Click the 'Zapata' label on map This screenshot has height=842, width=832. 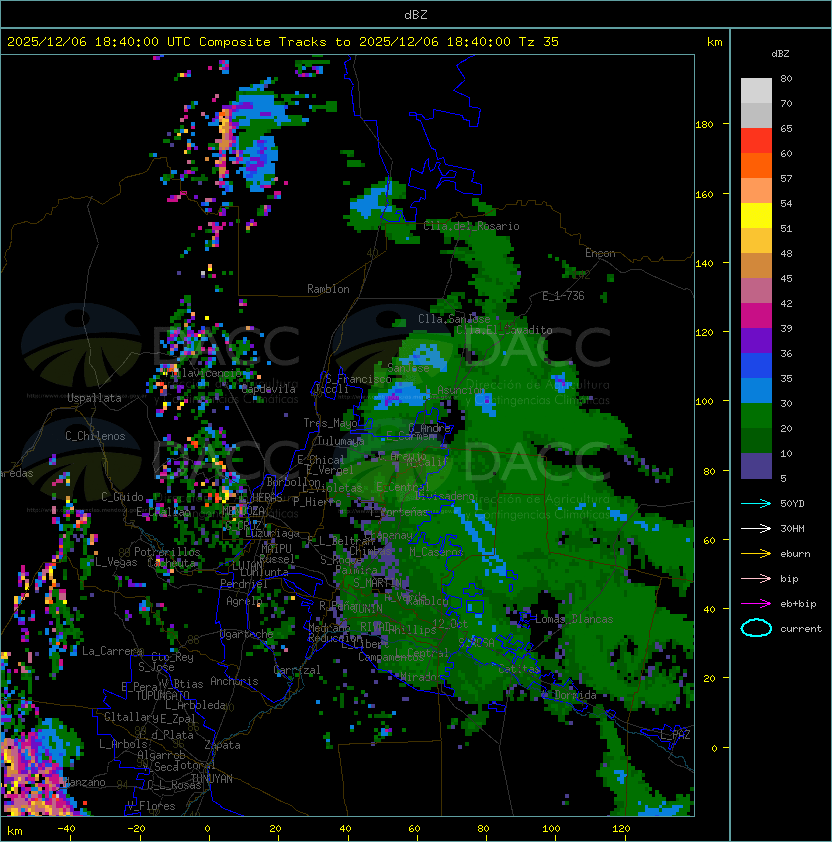click(x=222, y=745)
